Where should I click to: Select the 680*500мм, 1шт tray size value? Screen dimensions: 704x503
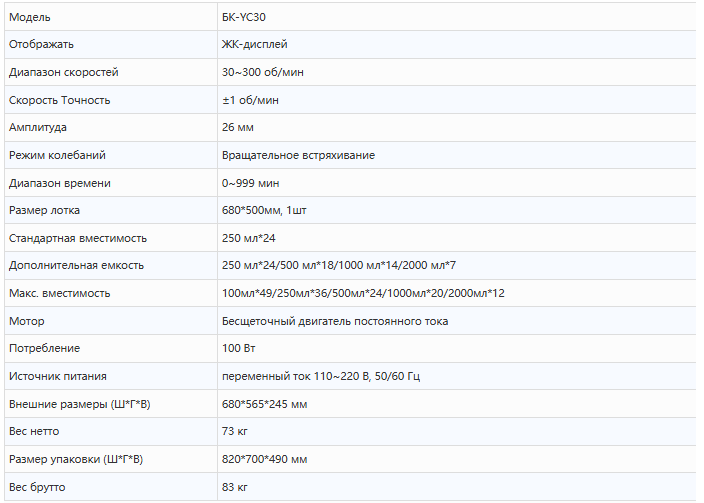coord(264,210)
